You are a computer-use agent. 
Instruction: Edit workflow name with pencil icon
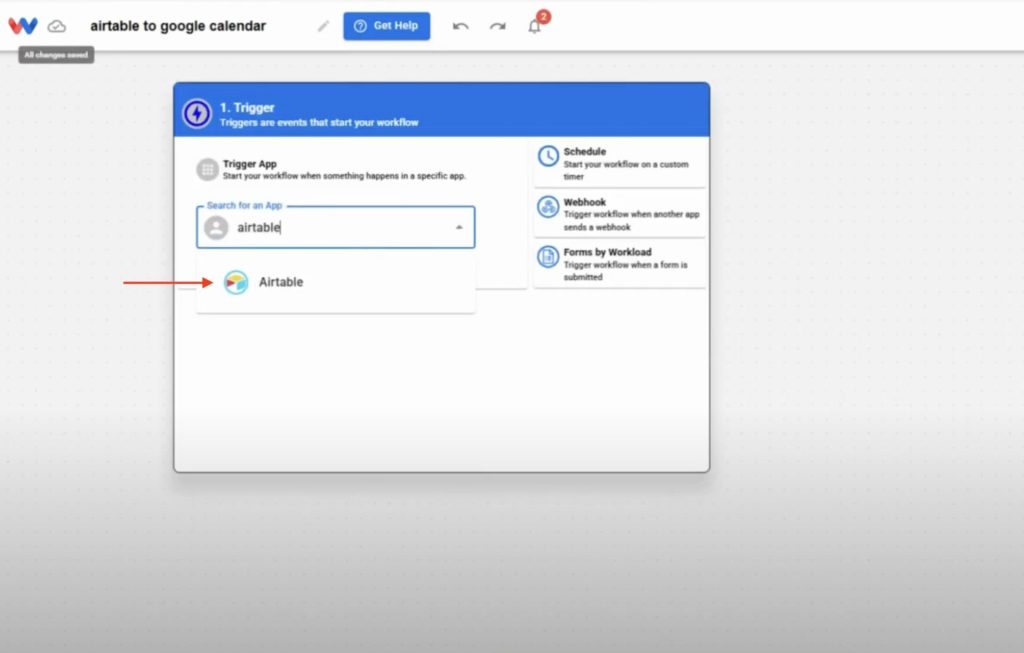click(x=323, y=26)
